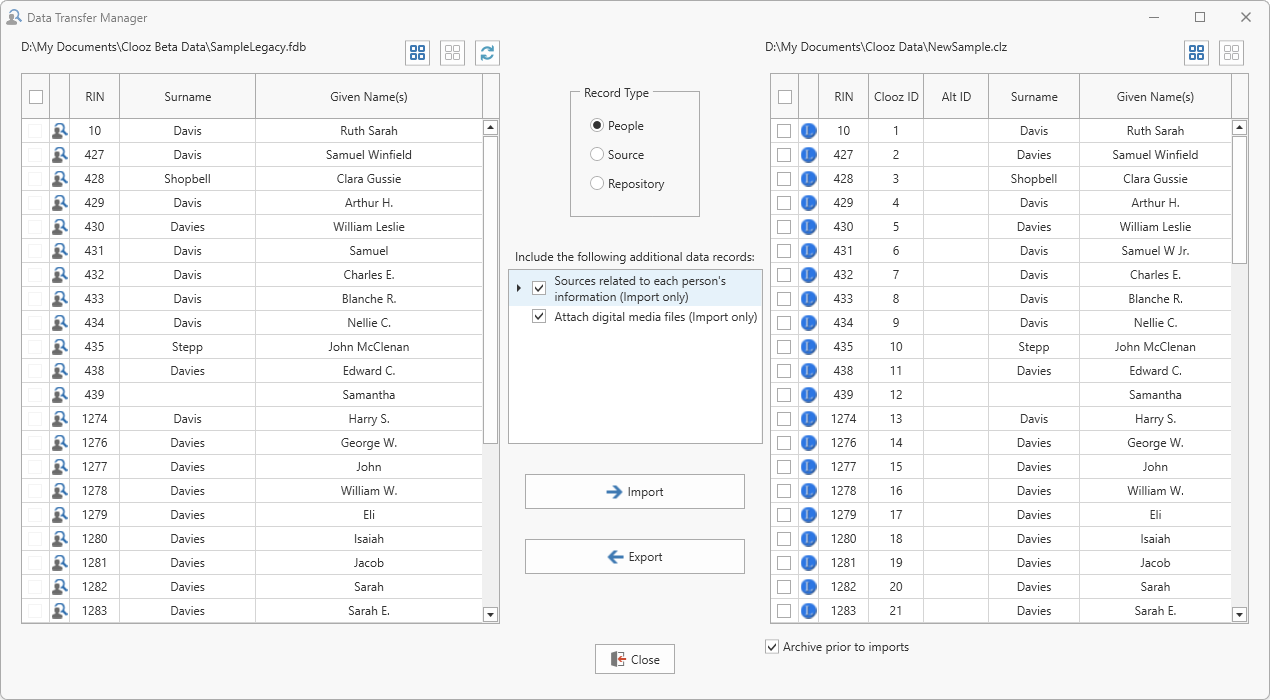
Task: Check the box for Clooz ID 5 row
Action: (784, 227)
